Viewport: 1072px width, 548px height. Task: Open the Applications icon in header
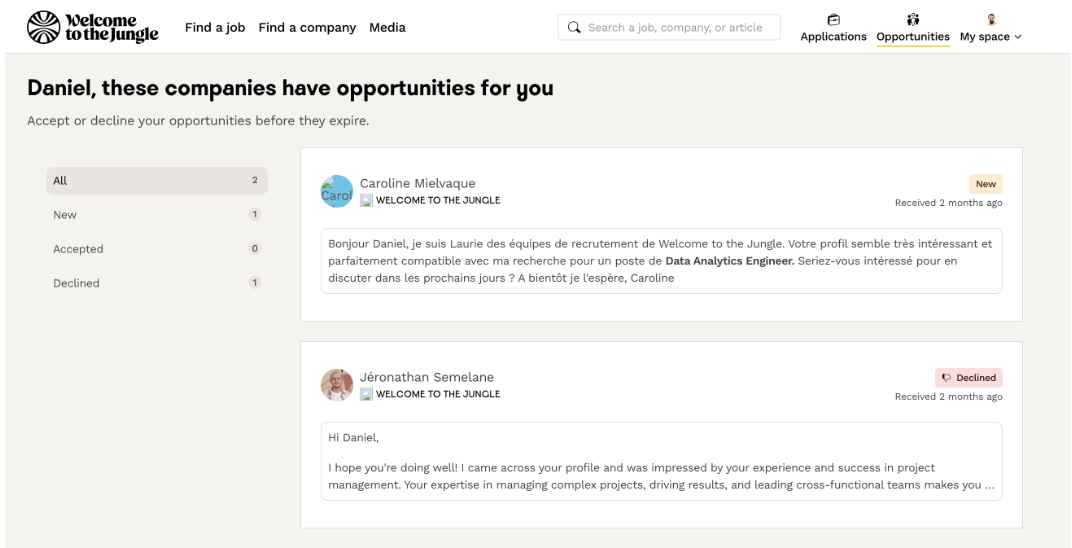(x=833, y=19)
